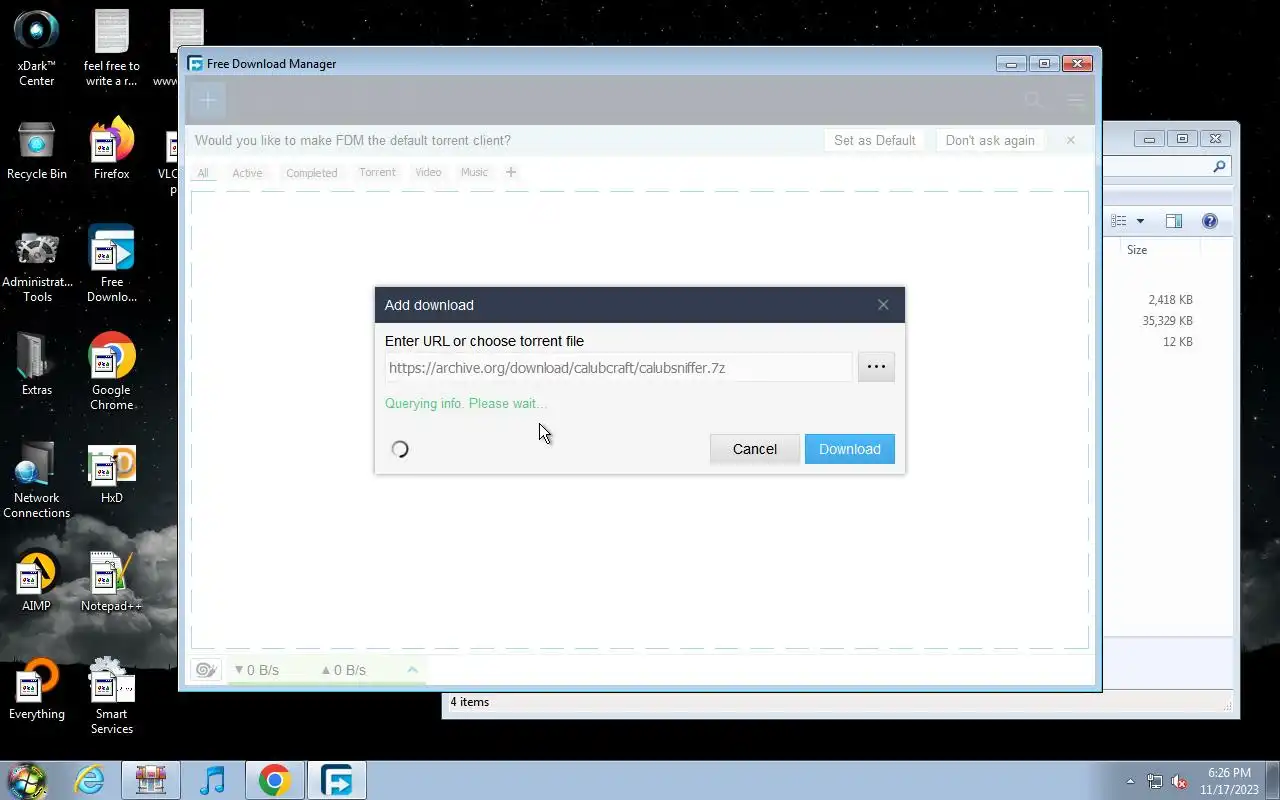This screenshot has height=800, width=1280.
Task: Open Google Chrome desktop shortcut
Action: pos(112,371)
